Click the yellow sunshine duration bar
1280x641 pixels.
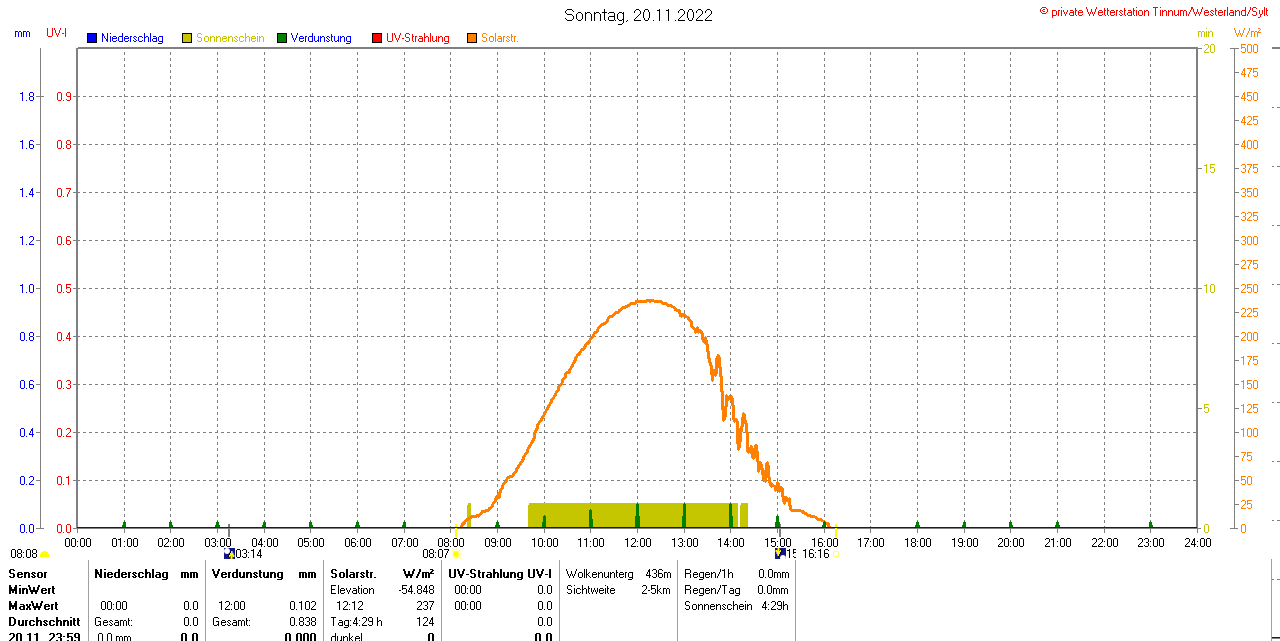pyautogui.click(x=637, y=515)
